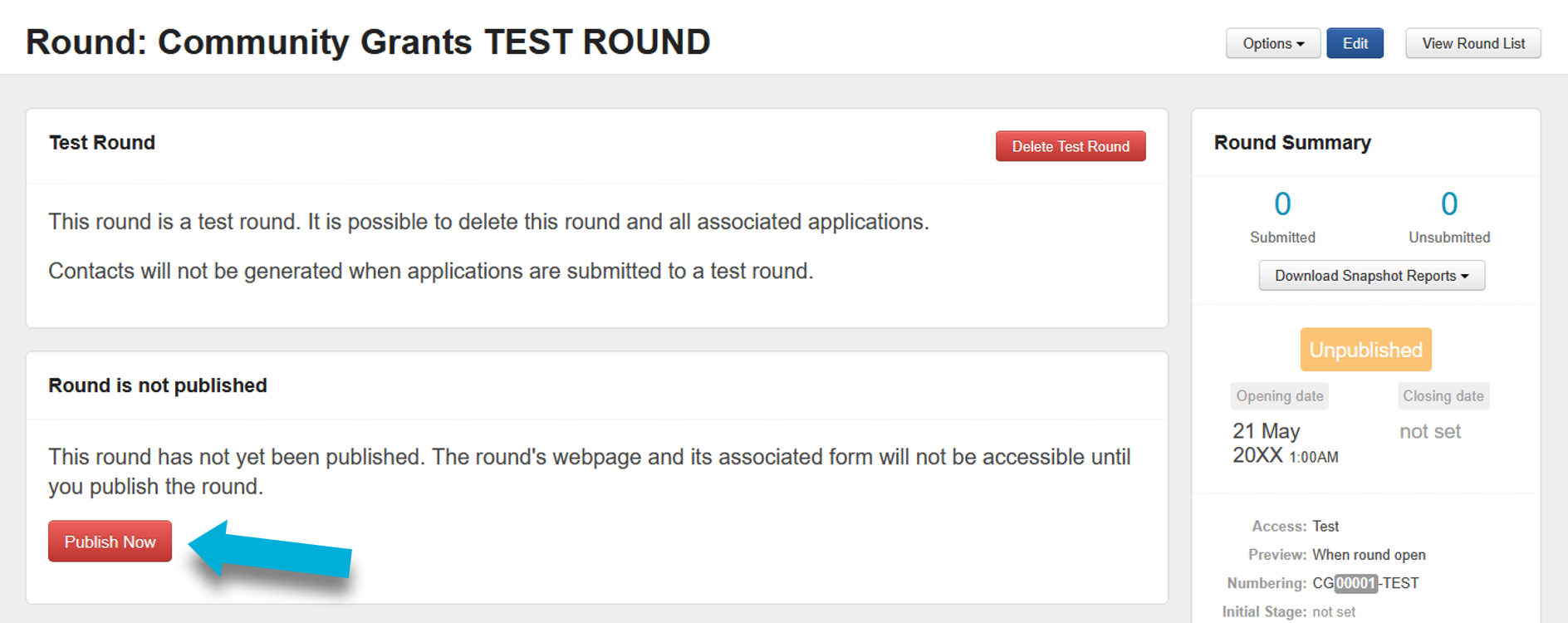Expand the Download Snapshot Reports dropdown
This screenshot has height=623, width=1568.
tap(1371, 276)
